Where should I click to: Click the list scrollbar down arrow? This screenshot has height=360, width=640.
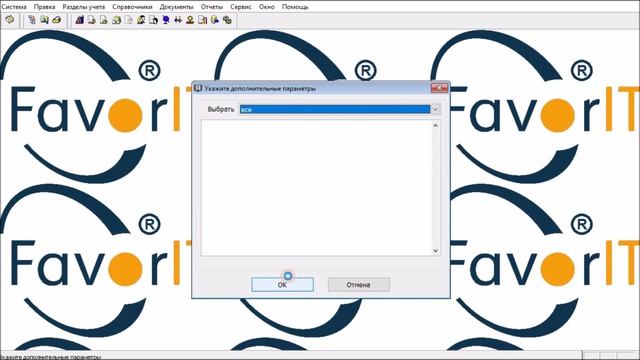pyautogui.click(x=436, y=251)
